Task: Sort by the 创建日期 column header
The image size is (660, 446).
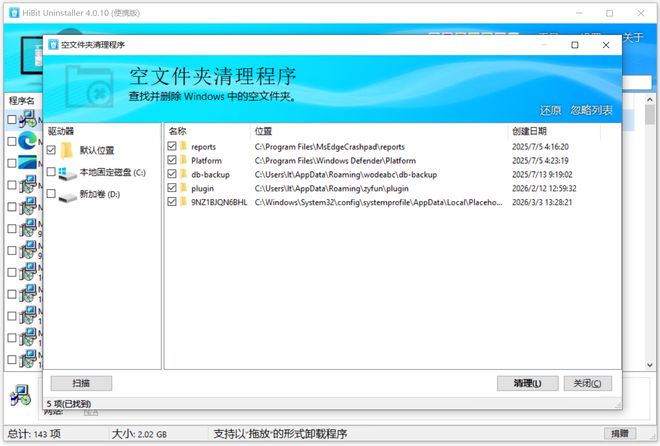Action: click(x=554, y=131)
